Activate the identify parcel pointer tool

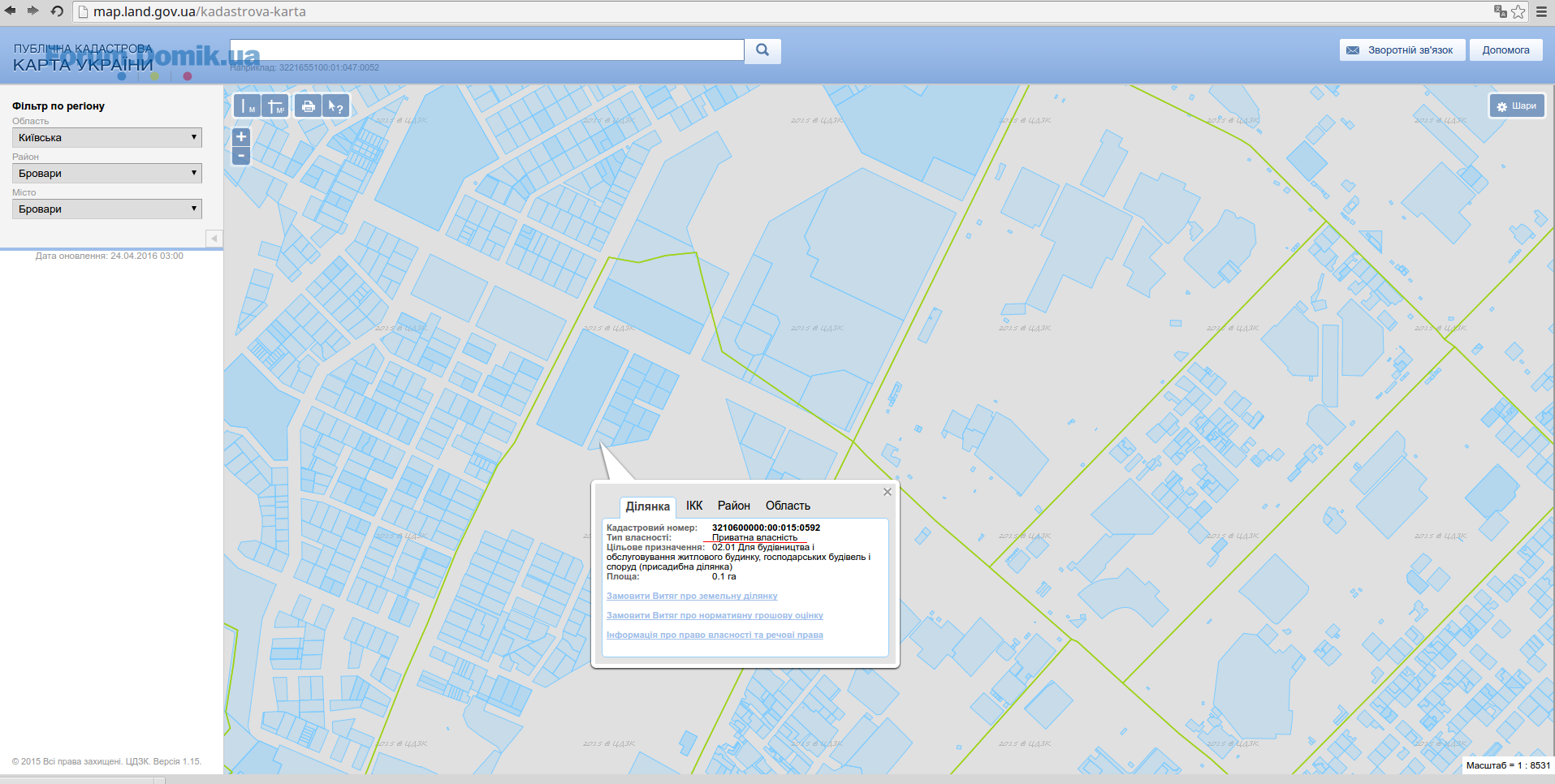(335, 106)
